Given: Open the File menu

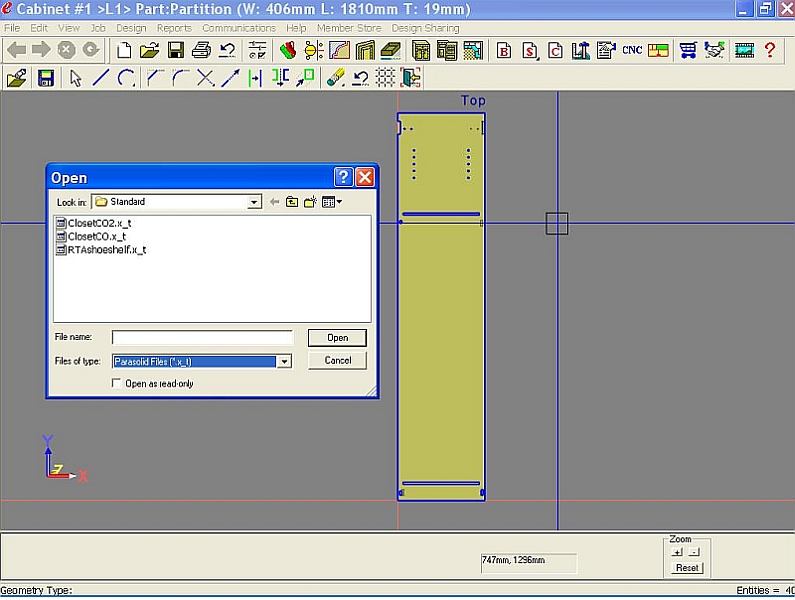Looking at the screenshot, I should point(12,28).
